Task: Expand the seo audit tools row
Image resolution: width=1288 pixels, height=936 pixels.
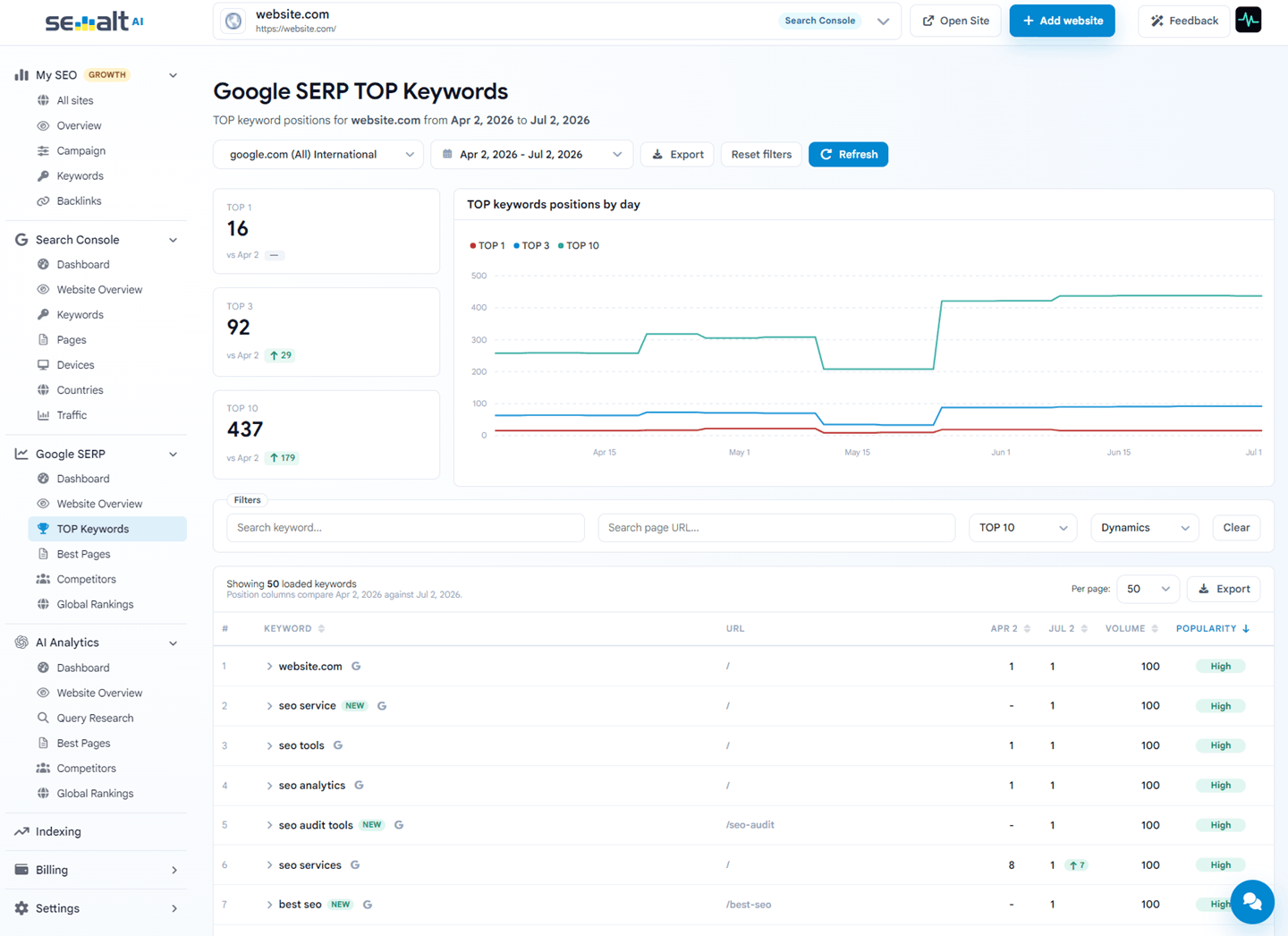Action: pos(269,825)
